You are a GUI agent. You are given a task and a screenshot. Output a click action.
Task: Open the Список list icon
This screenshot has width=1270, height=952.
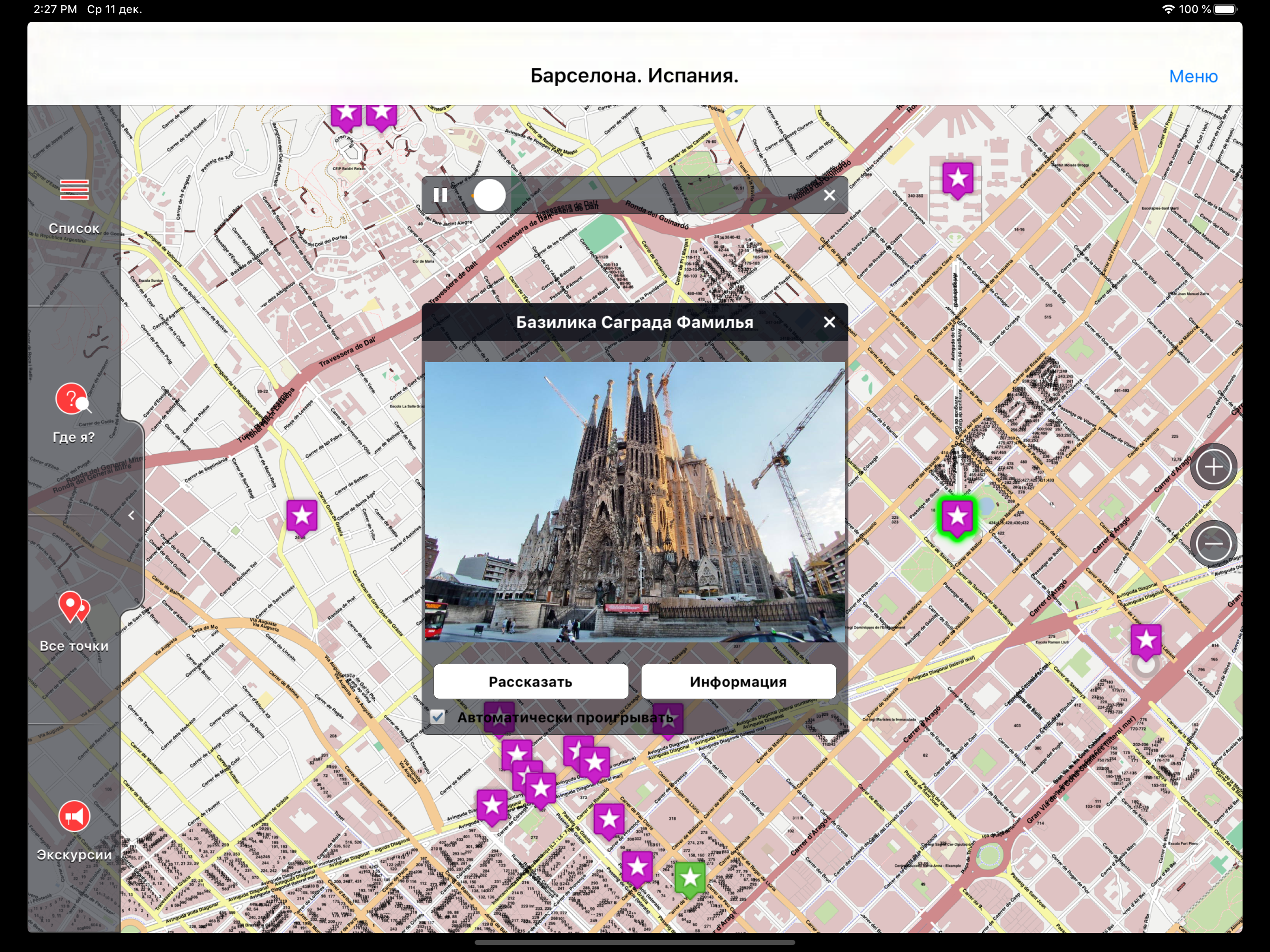74,190
